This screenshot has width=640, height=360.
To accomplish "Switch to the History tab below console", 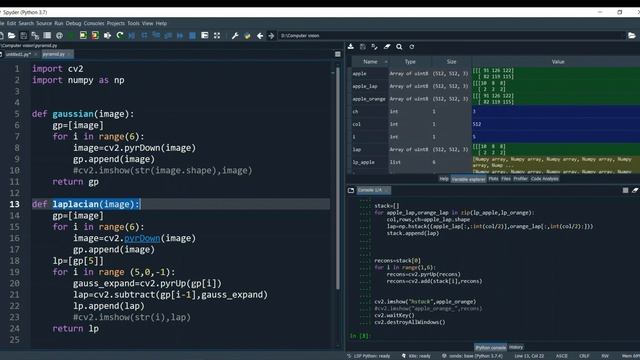I will (x=516, y=347).
